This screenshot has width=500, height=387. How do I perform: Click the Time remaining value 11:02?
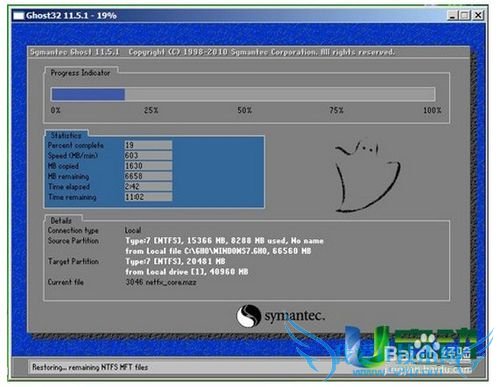[x=148, y=197]
